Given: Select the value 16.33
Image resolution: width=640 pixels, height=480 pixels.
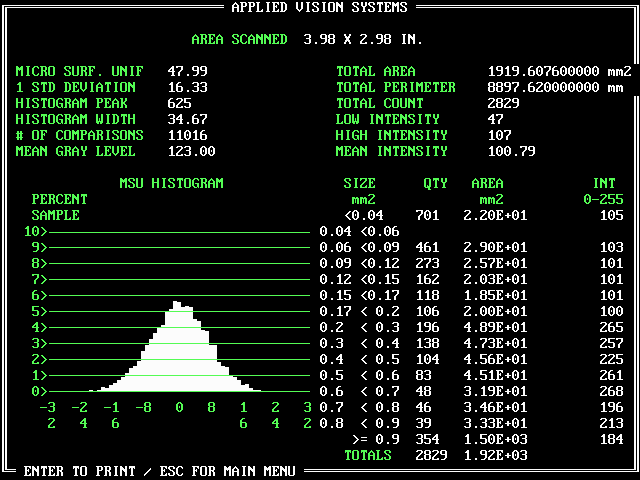Looking at the screenshot, I should (187, 87).
